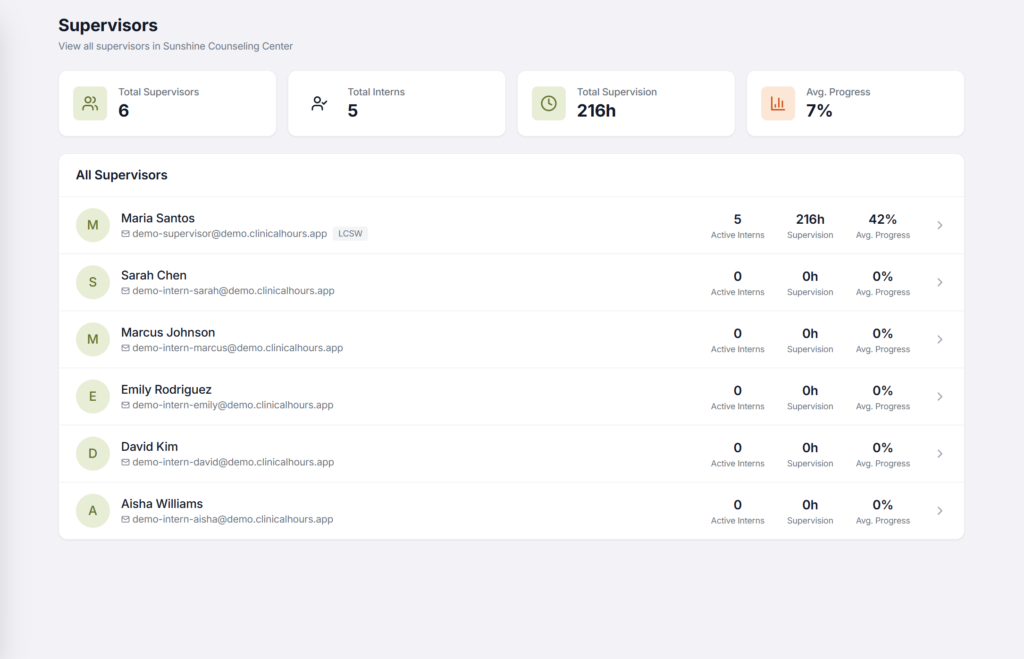Image resolution: width=1024 pixels, height=659 pixels.
Task: Click the LCSW badge next to Maria Santos
Action: 351,233
